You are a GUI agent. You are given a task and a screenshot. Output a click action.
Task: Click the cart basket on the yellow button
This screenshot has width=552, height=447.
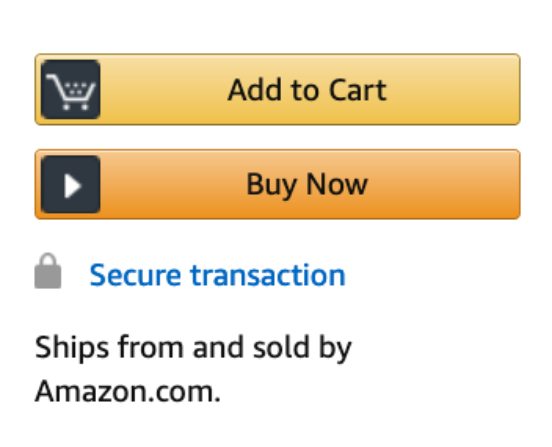click(x=71, y=92)
